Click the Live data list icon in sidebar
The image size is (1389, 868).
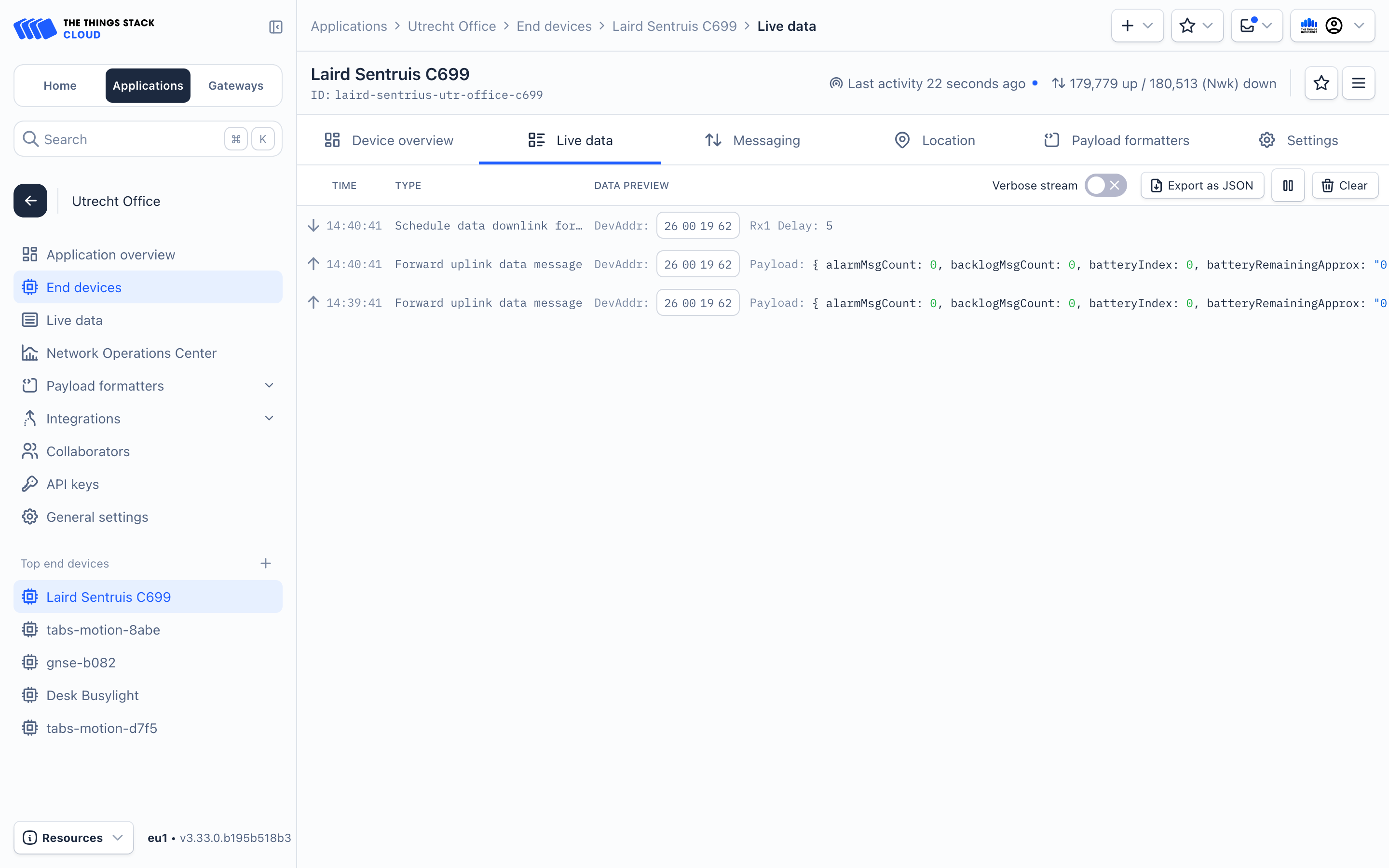30,320
